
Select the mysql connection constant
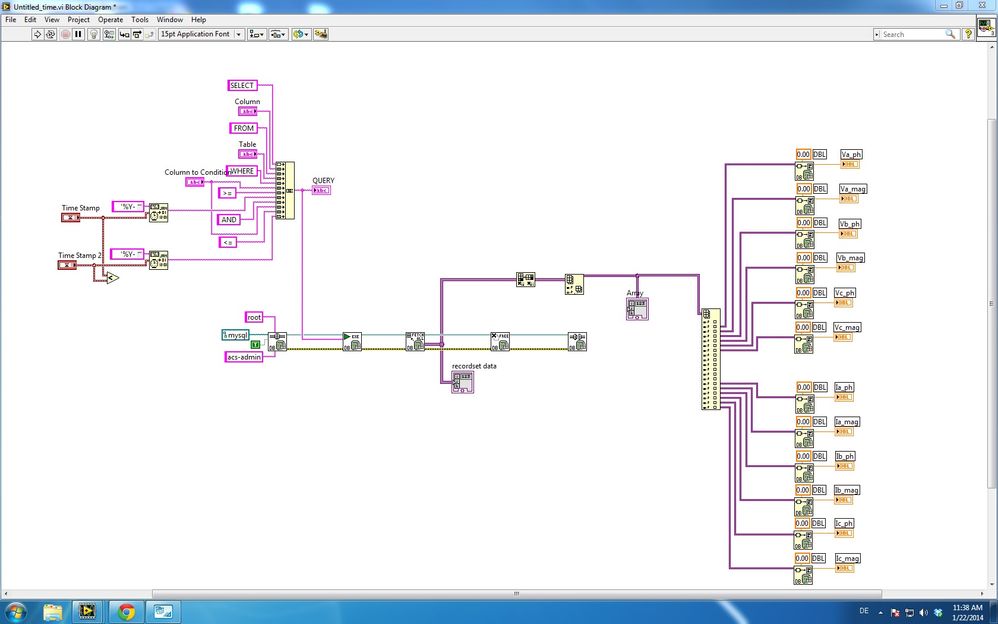point(235,335)
